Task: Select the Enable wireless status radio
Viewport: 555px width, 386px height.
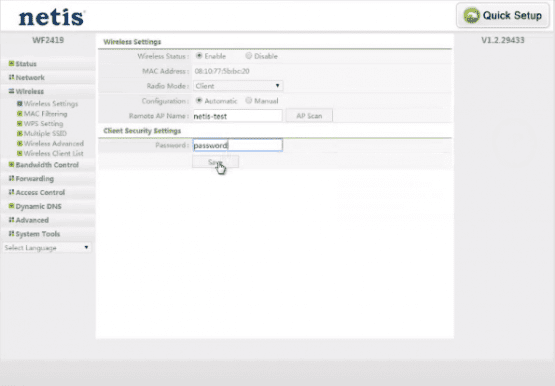Action: pyautogui.click(x=199, y=56)
